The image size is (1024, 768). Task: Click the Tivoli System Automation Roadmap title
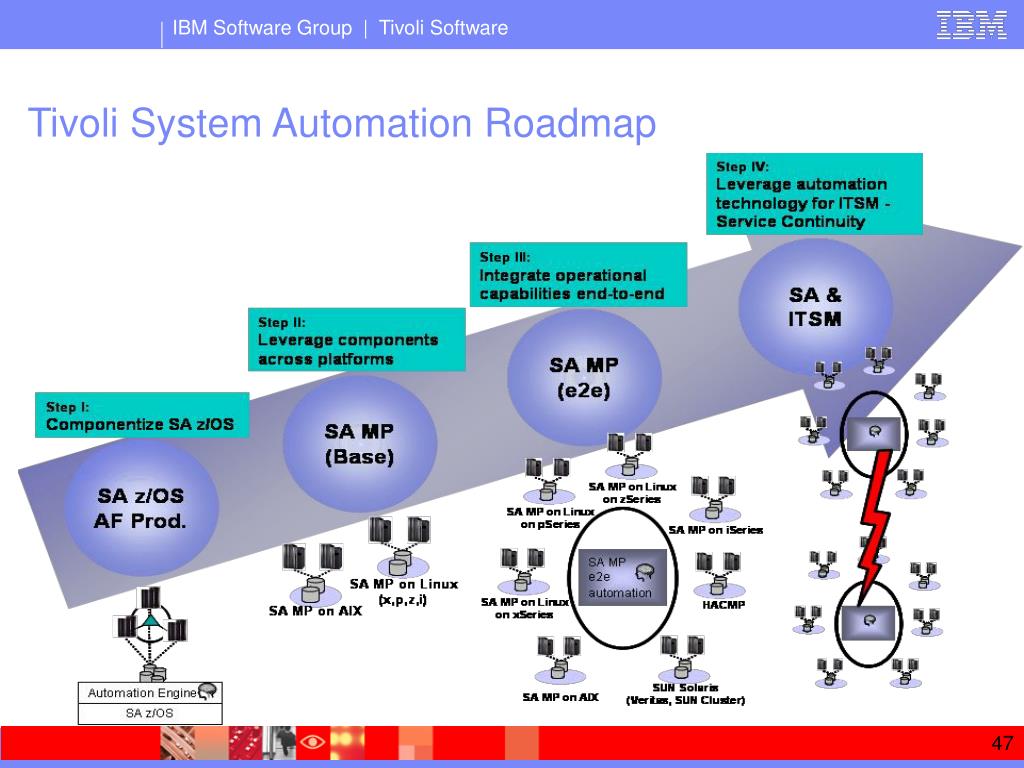pyautogui.click(x=342, y=123)
